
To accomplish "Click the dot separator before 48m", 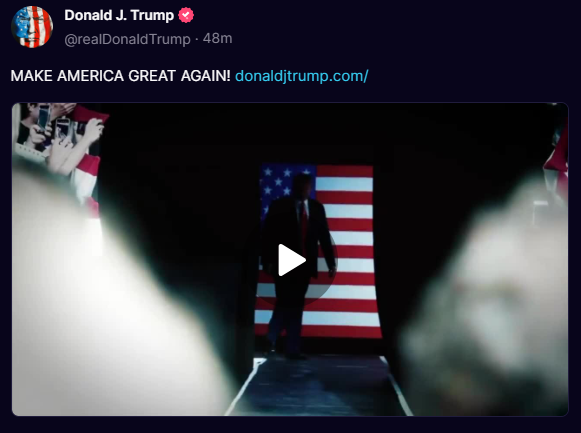I will coord(197,39).
